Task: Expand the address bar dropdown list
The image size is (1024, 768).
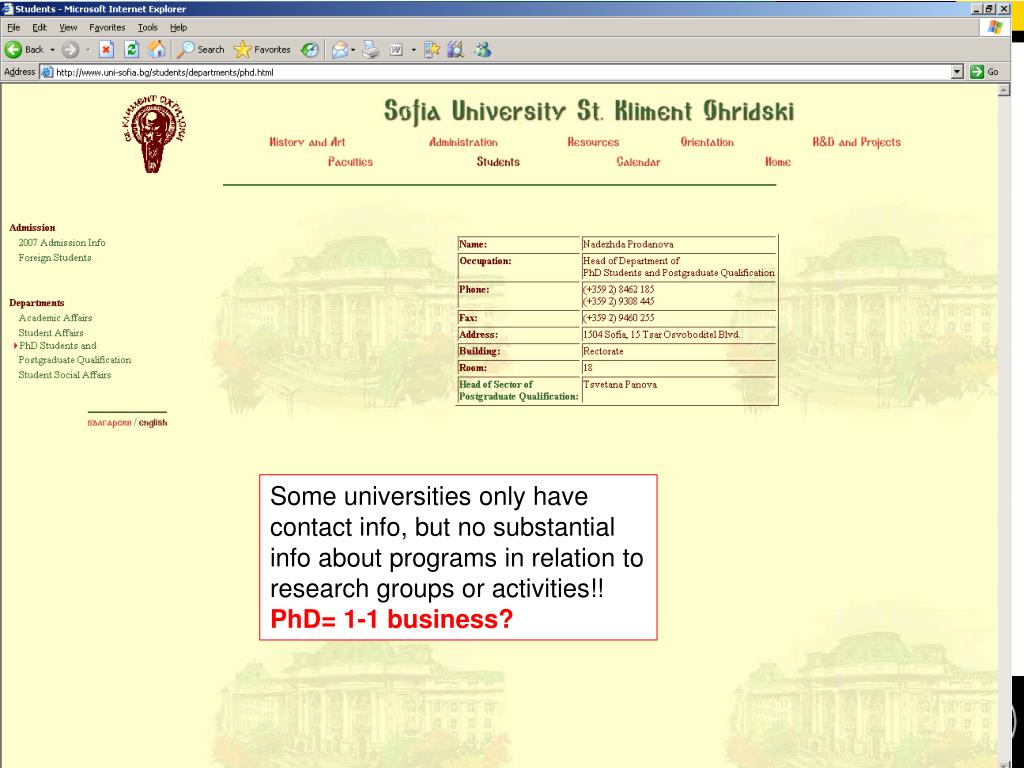Action: (957, 72)
